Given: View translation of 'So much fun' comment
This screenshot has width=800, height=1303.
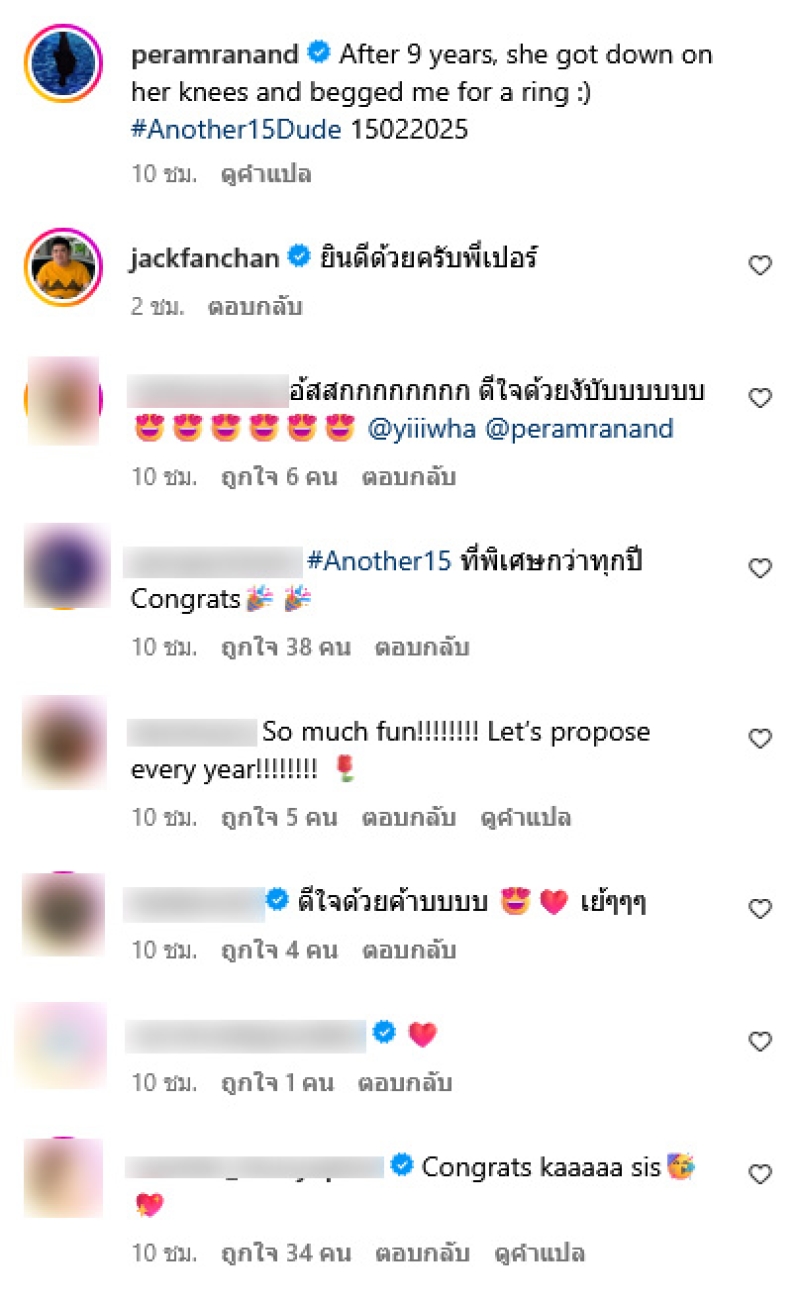Looking at the screenshot, I should pos(526,817).
